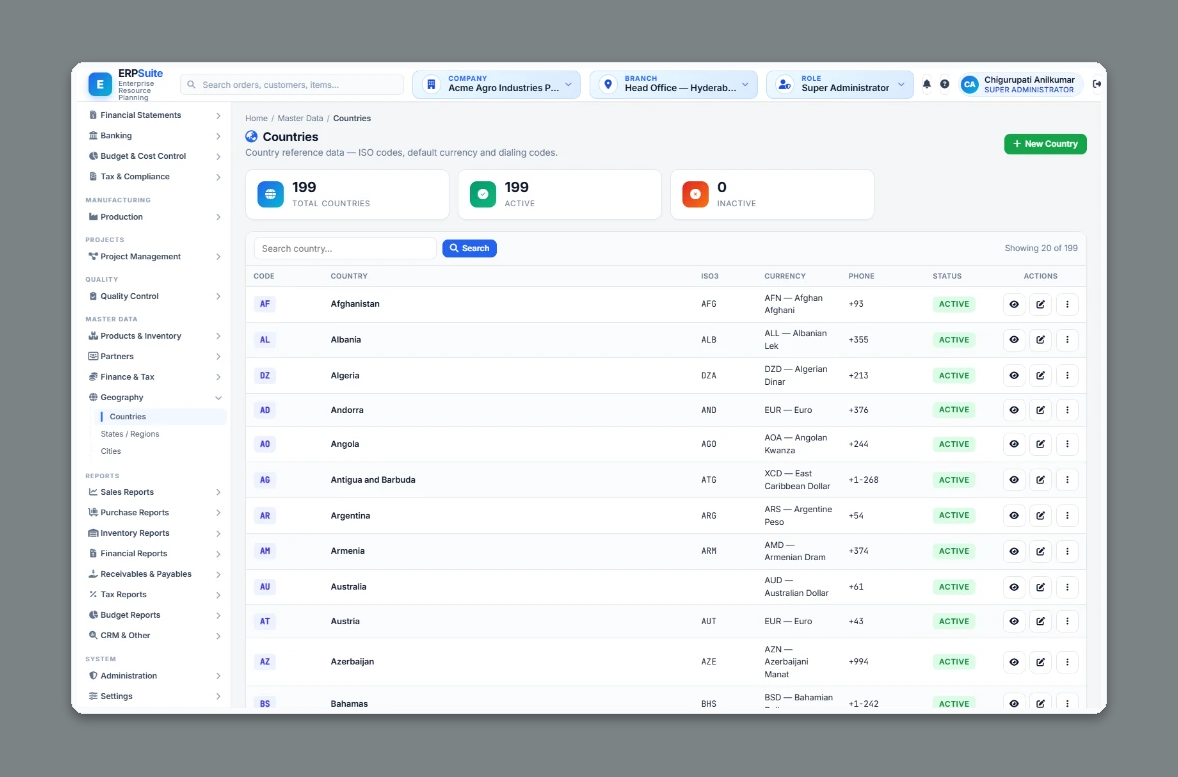Image resolution: width=1178 pixels, height=777 pixels.
Task: Click the New Country button
Action: [1045, 144]
